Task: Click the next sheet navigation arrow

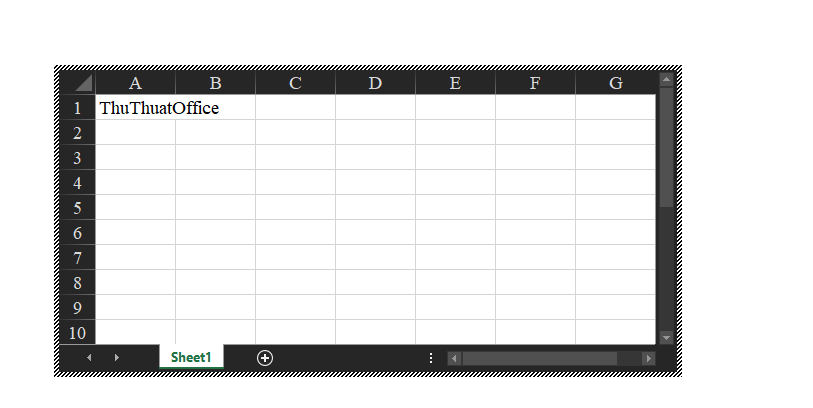Action: pyautogui.click(x=116, y=358)
